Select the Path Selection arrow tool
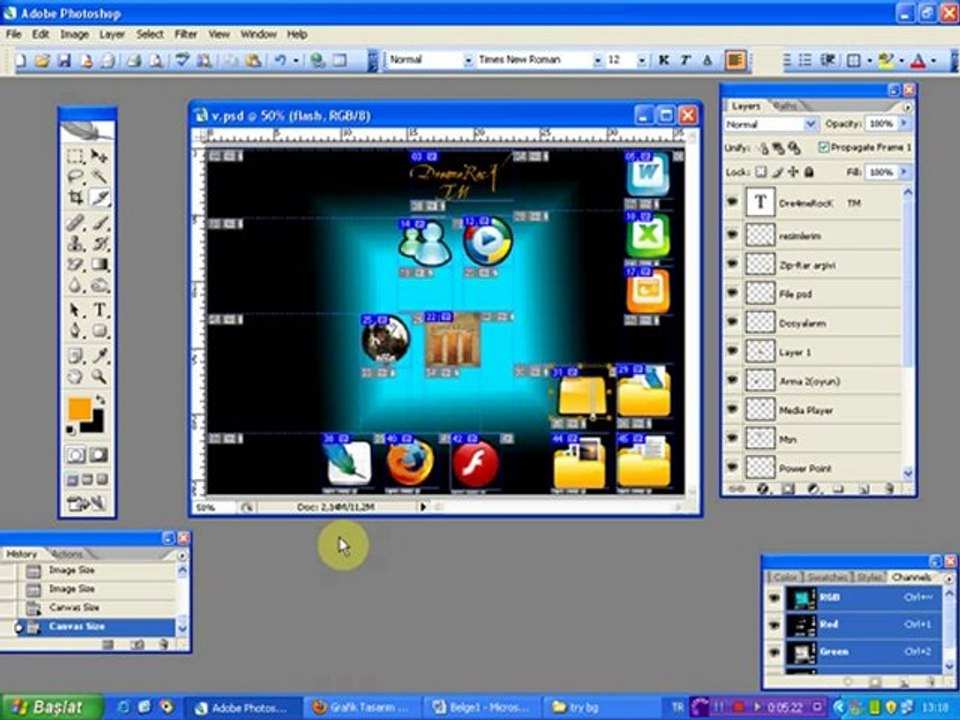 click(75, 310)
